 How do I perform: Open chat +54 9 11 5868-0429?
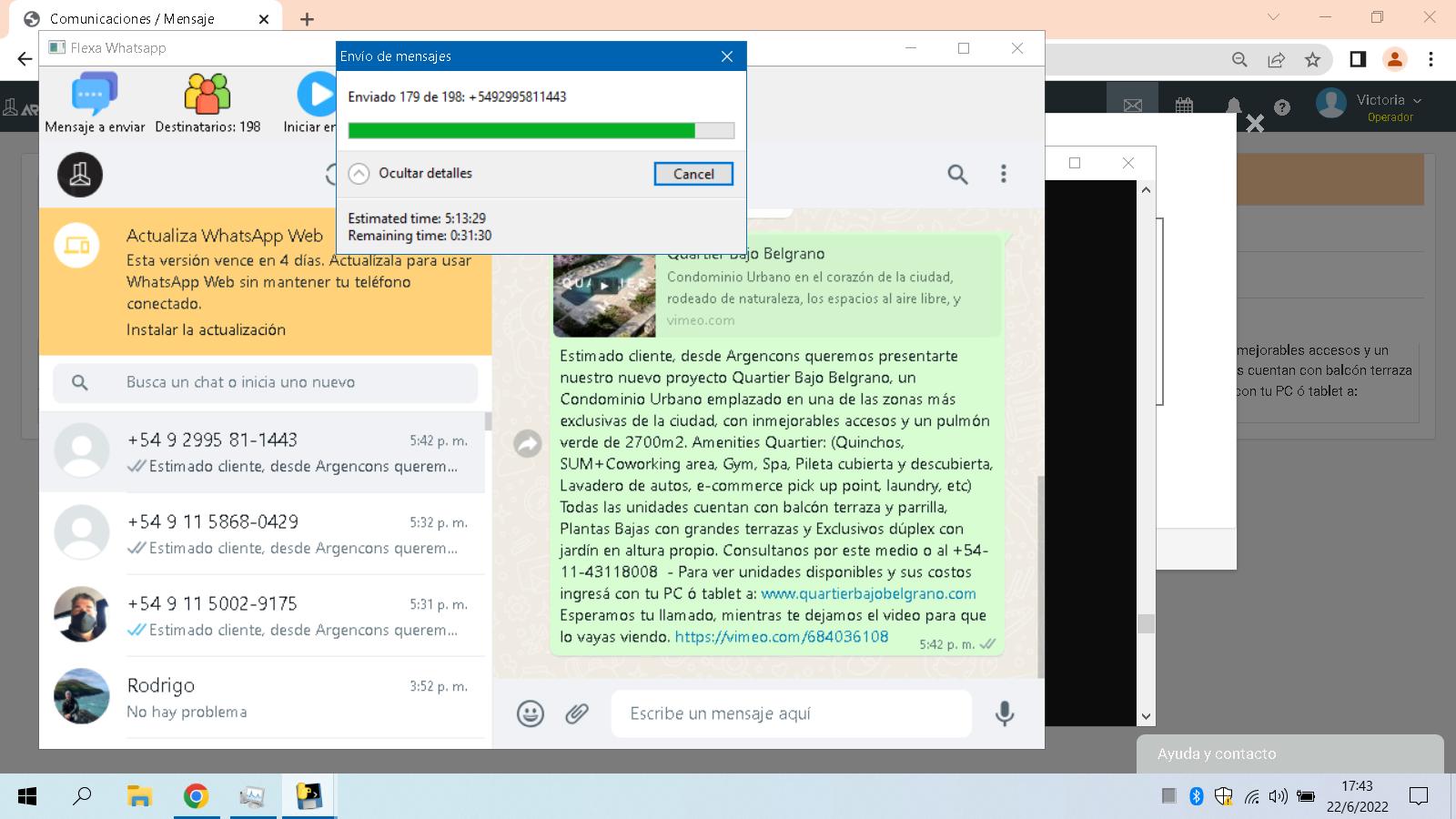coord(262,534)
